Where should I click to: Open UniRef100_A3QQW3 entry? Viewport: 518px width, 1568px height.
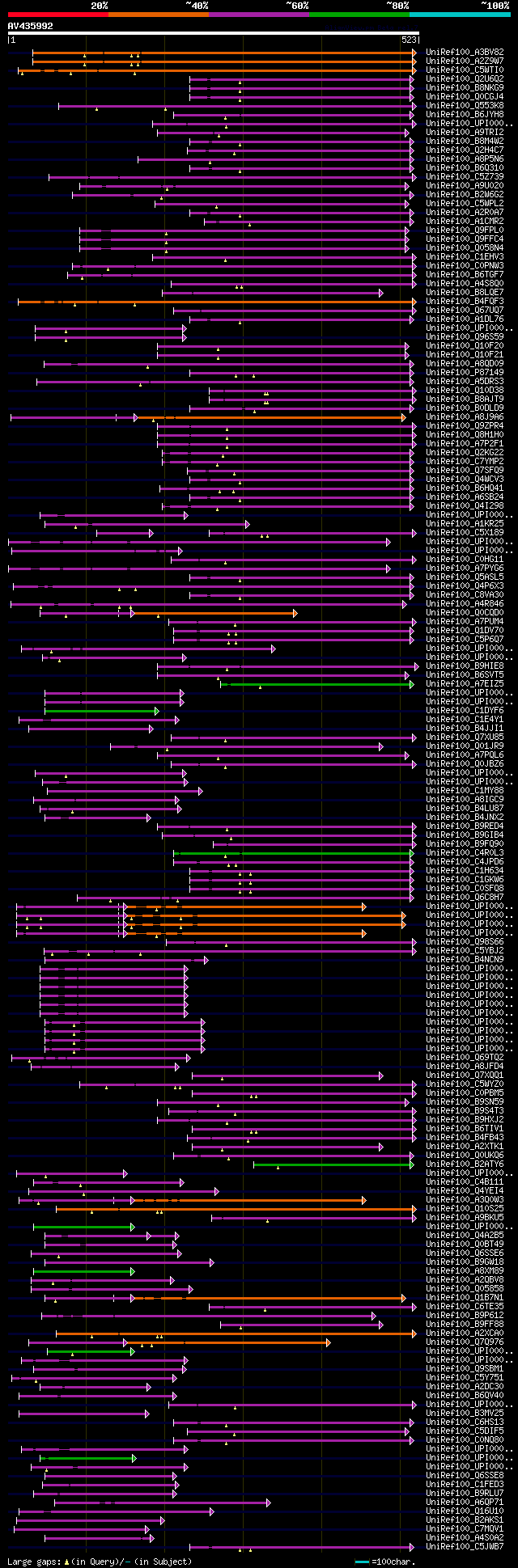pyautogui.click(x=465, y=1199)
